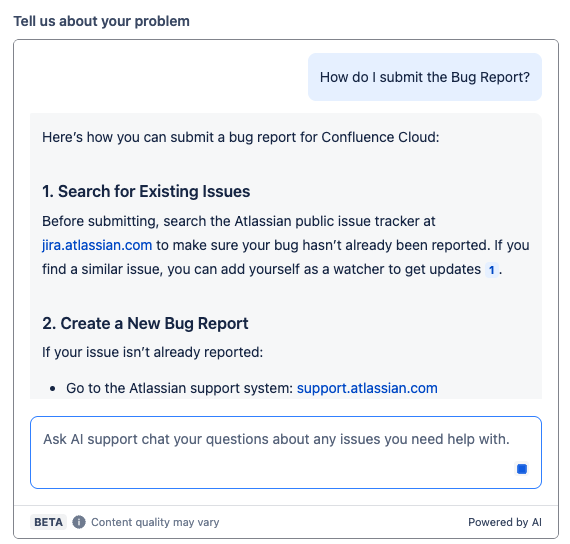Stop the AI response generation
This screenshot has height=544, width=570.
point(522,469)
